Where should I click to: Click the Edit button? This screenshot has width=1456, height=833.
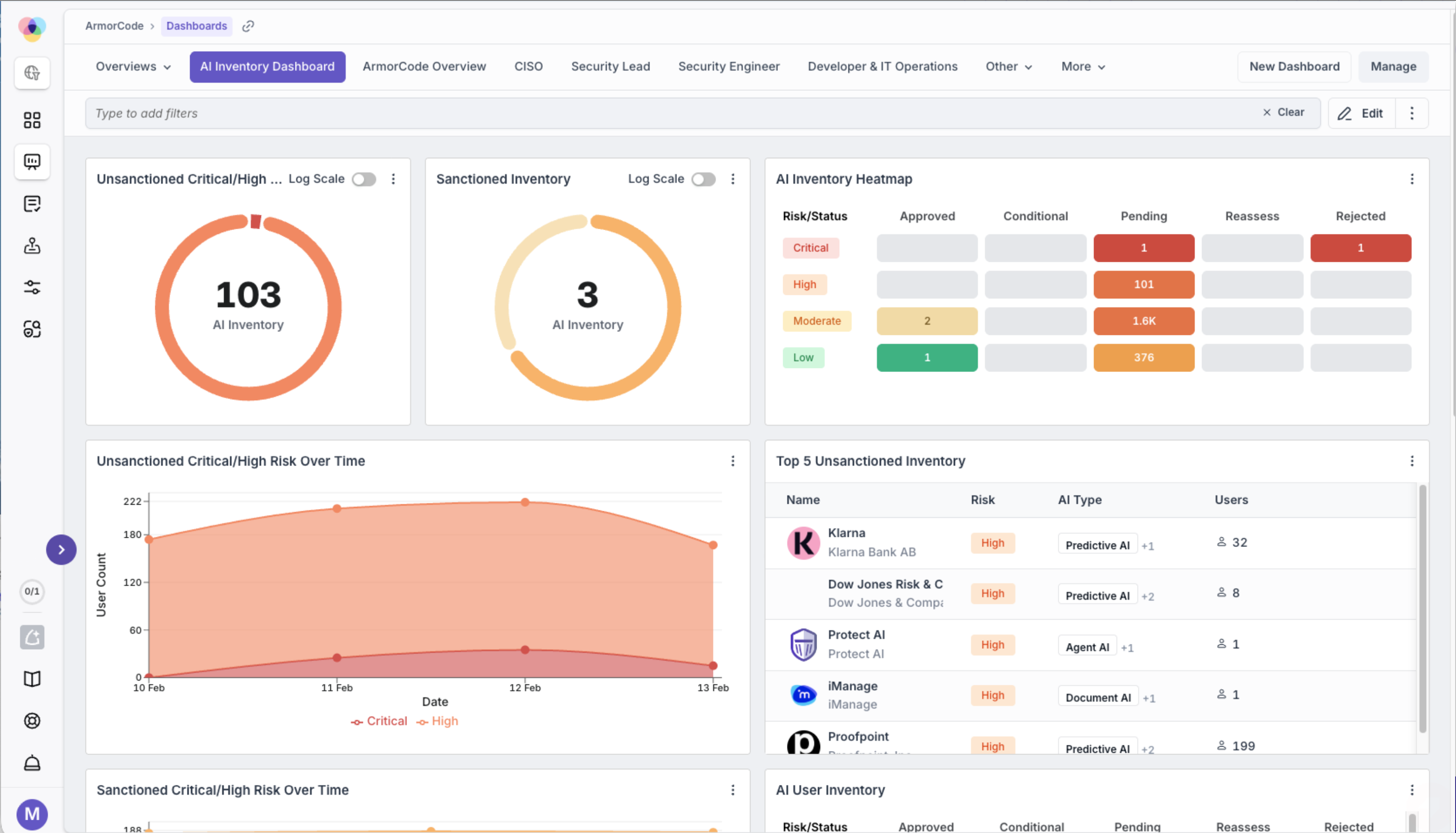(x=1361, y=113)
